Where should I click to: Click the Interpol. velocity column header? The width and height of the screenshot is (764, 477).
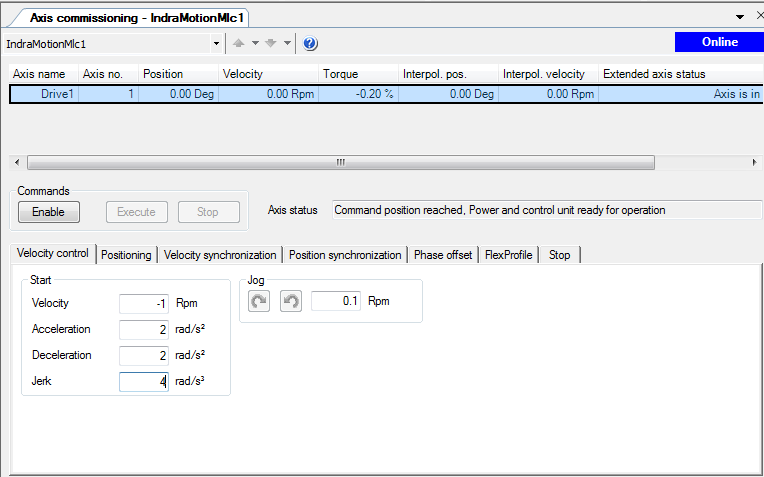tap(548, 74)
